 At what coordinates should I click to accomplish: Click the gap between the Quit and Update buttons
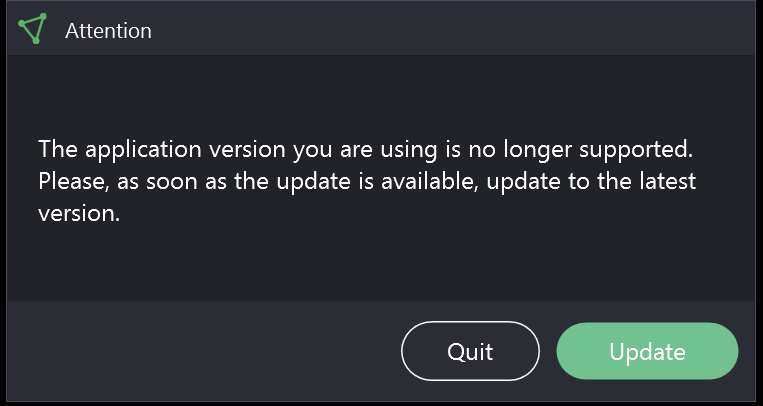548,351
